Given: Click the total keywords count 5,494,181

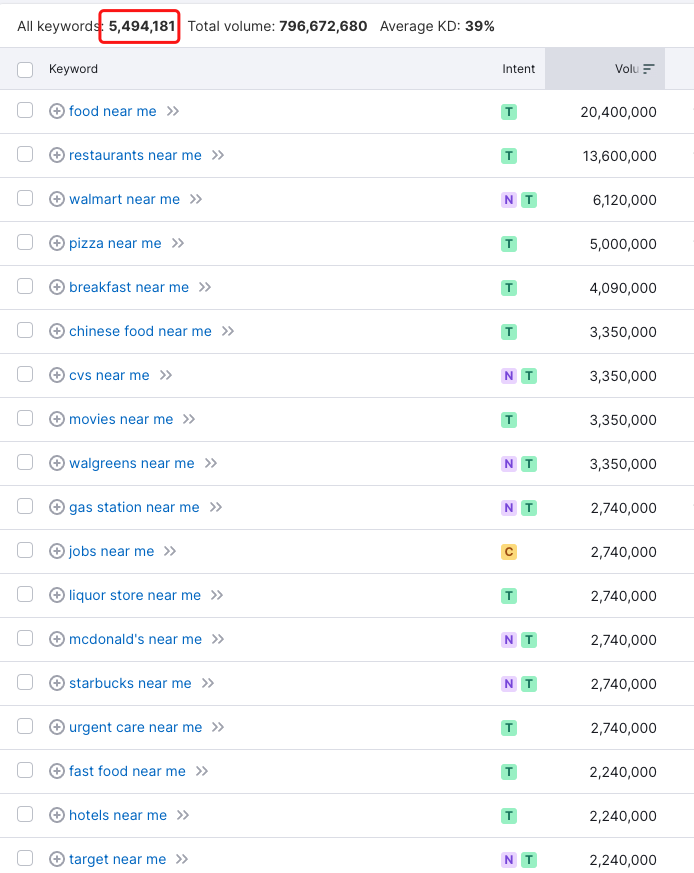Looking at the screenshot, I should point(141,26).
